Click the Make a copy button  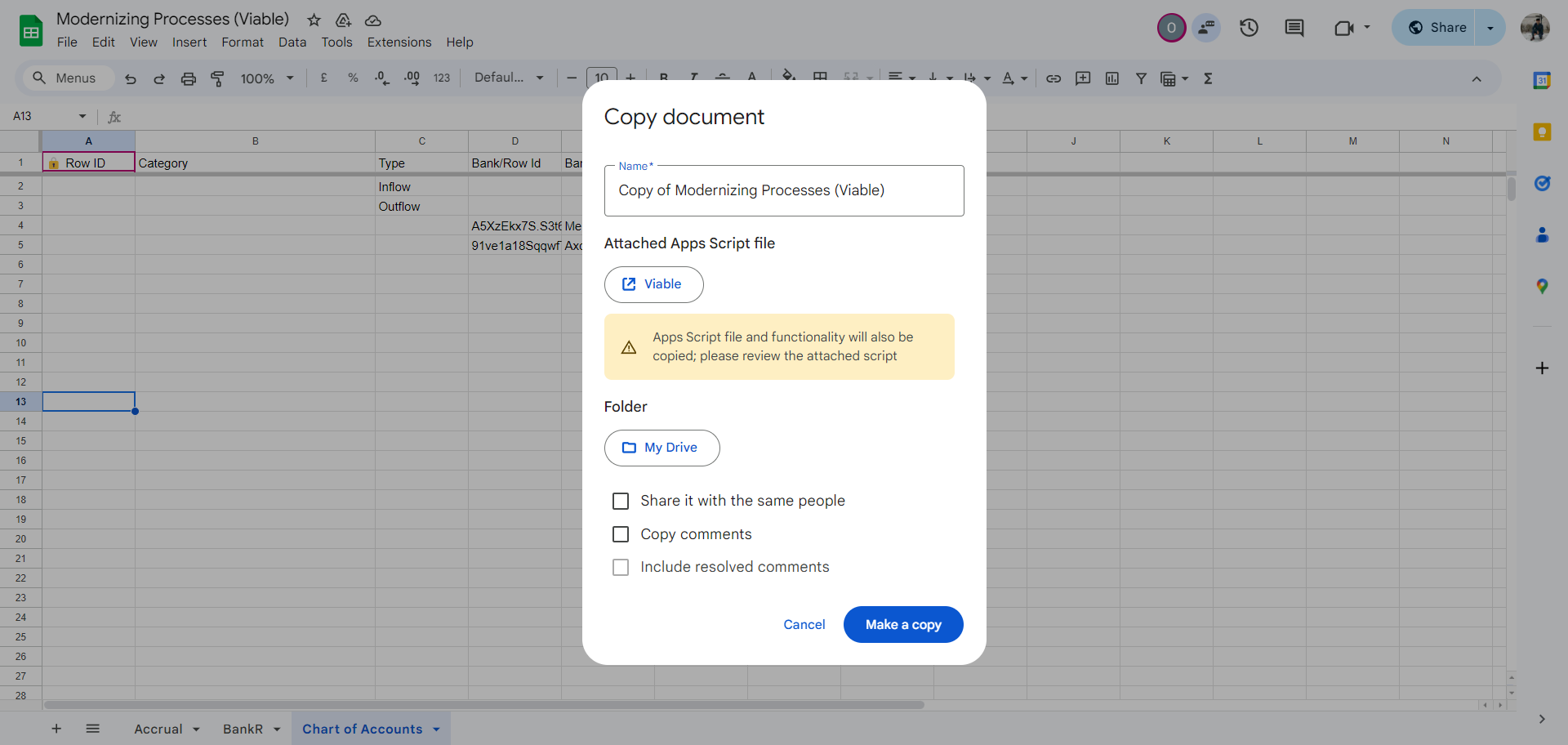pyautogui.click(x=903, y=624)
